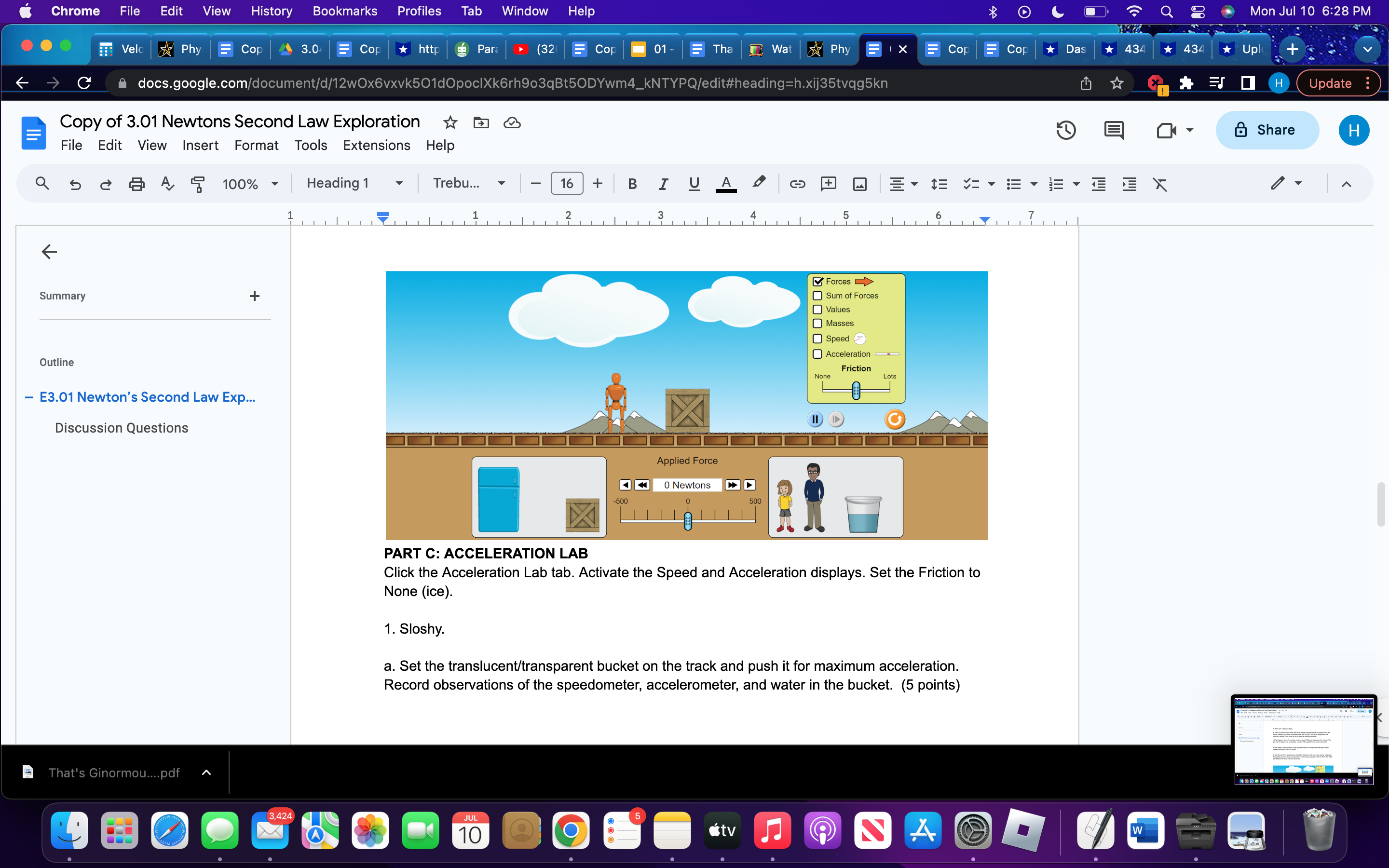The image size is (1389, 868).
Task: Click the Insert image icon
Action: click(x=859, y=184)
